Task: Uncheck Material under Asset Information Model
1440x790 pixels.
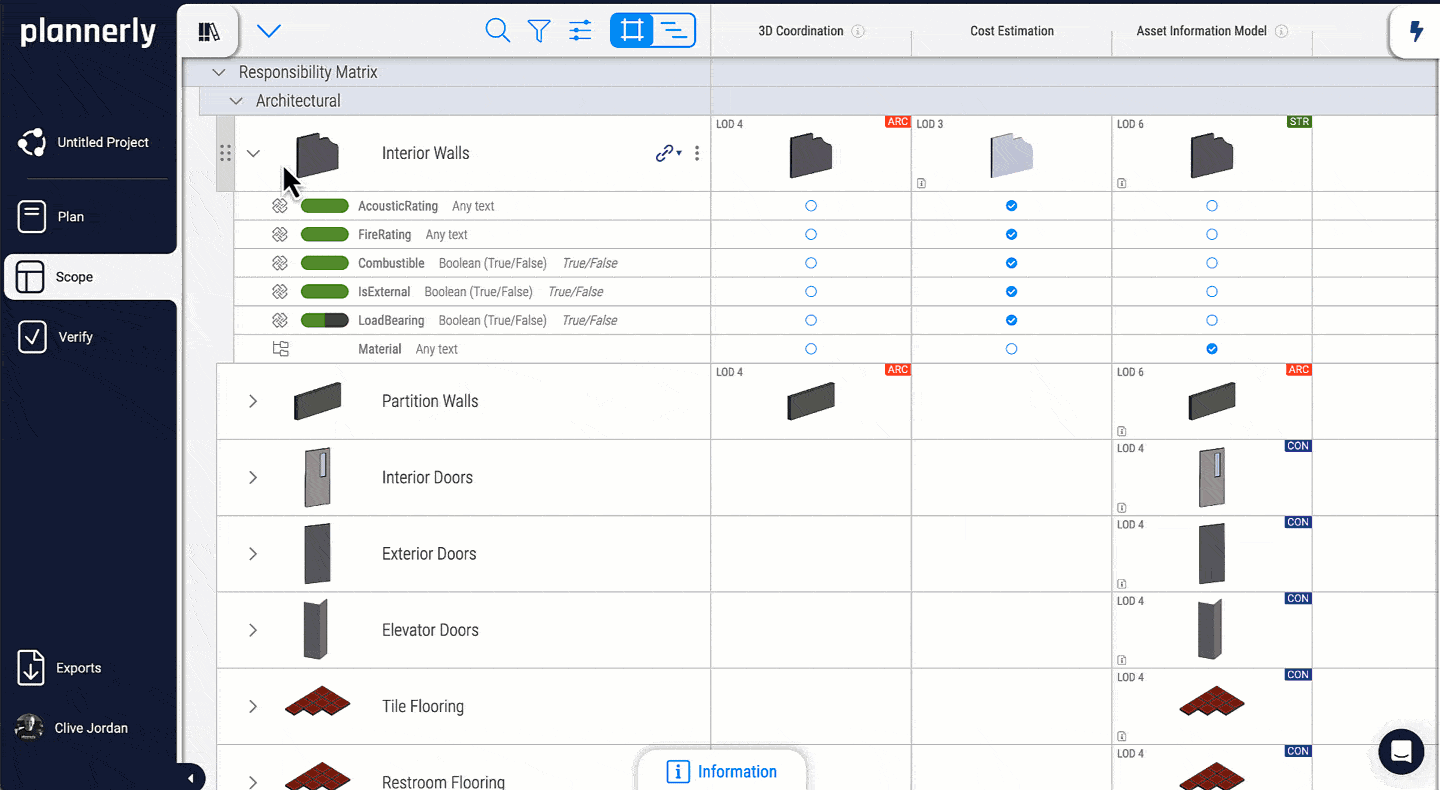Action: coord(1212,349)
